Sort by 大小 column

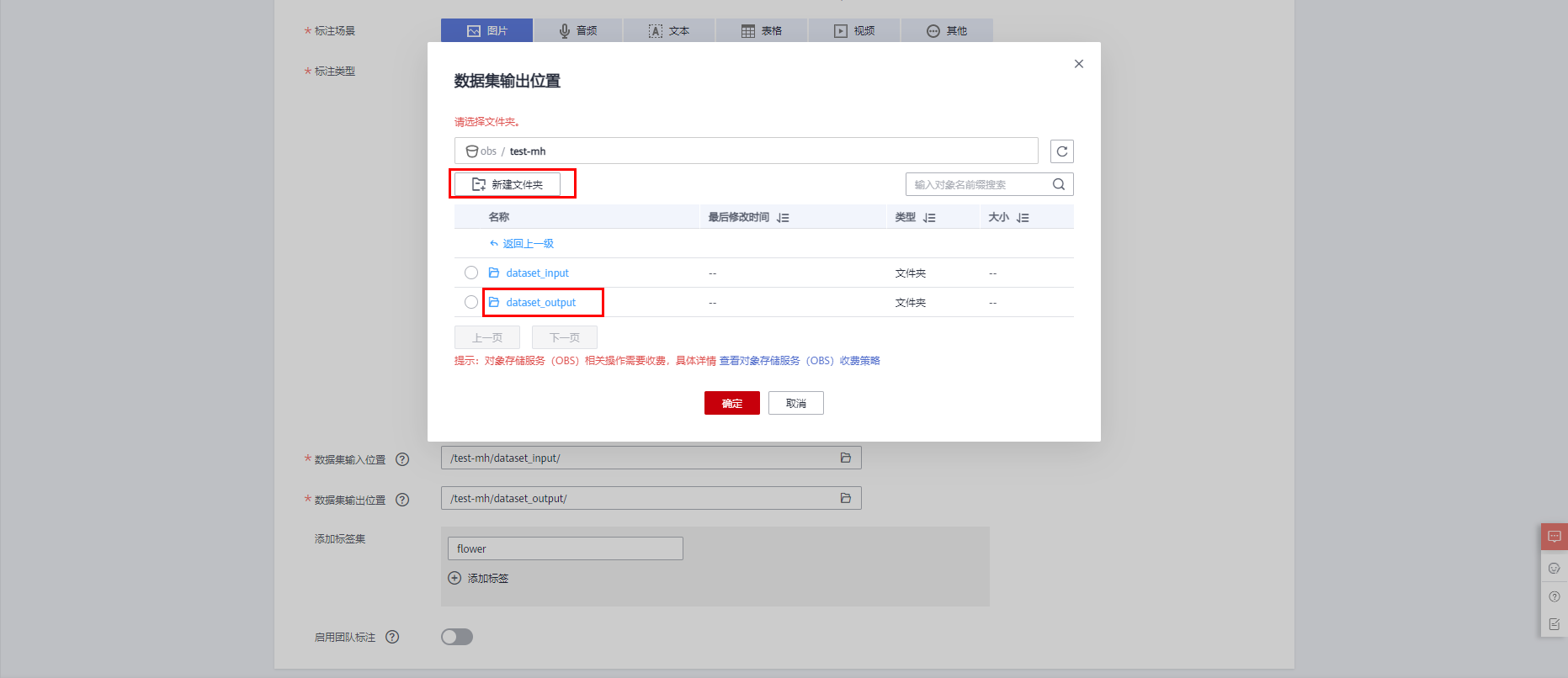[1023, 218]
